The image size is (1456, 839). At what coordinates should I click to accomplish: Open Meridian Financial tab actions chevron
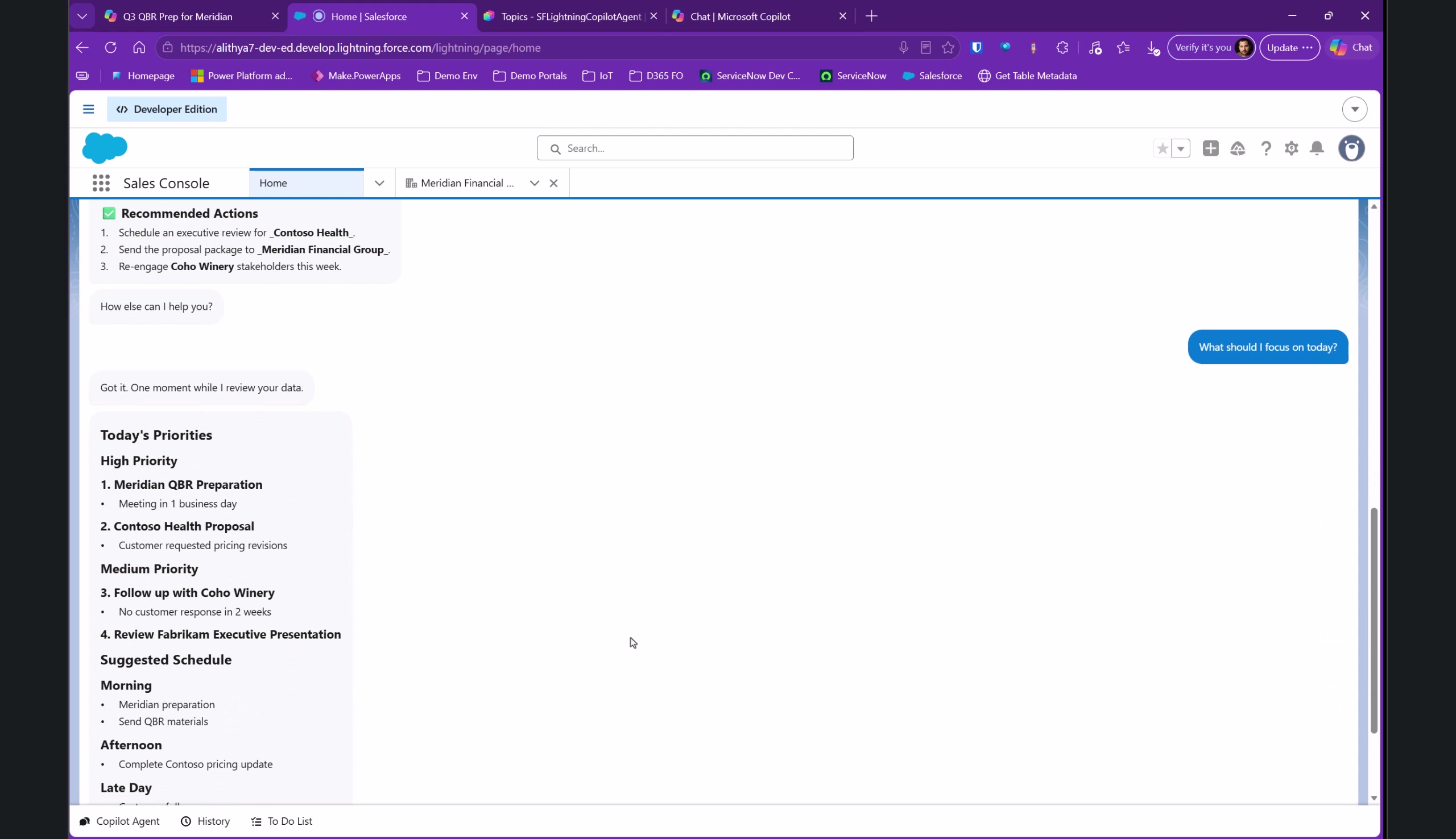(534, 183)
